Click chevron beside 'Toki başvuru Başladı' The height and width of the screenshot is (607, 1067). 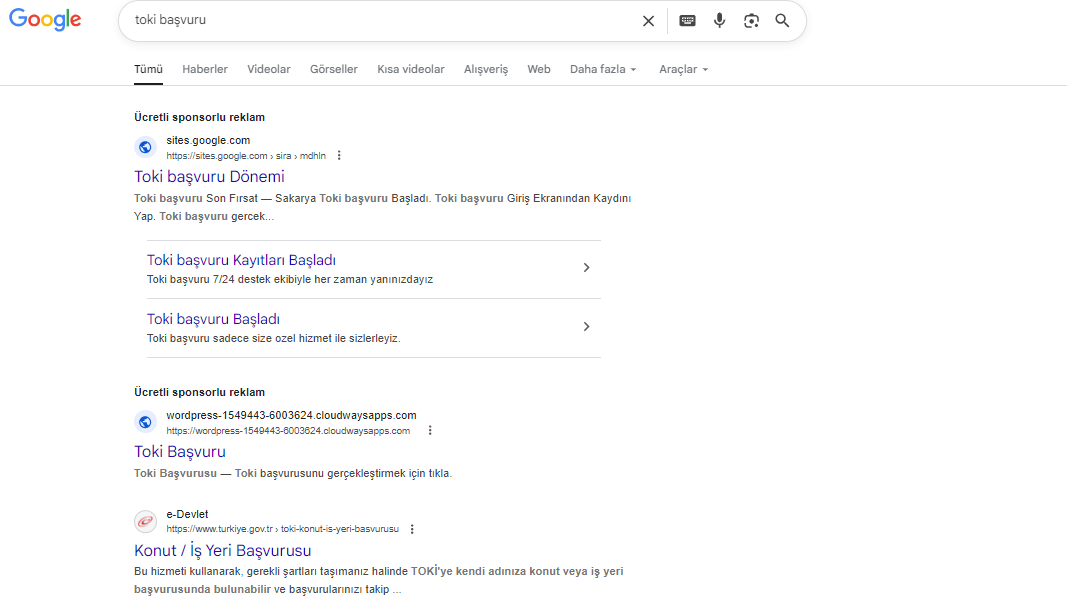(x=586, y=327)
